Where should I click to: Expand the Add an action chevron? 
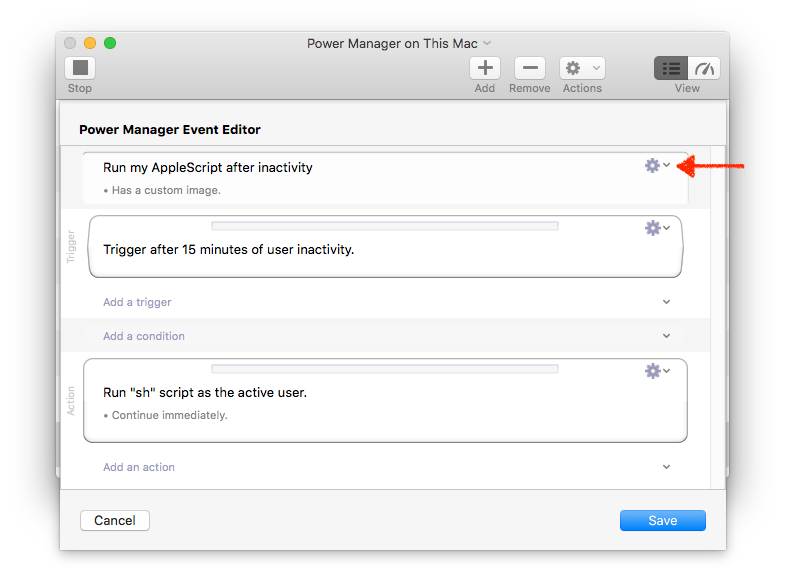[x=666, y=467]
